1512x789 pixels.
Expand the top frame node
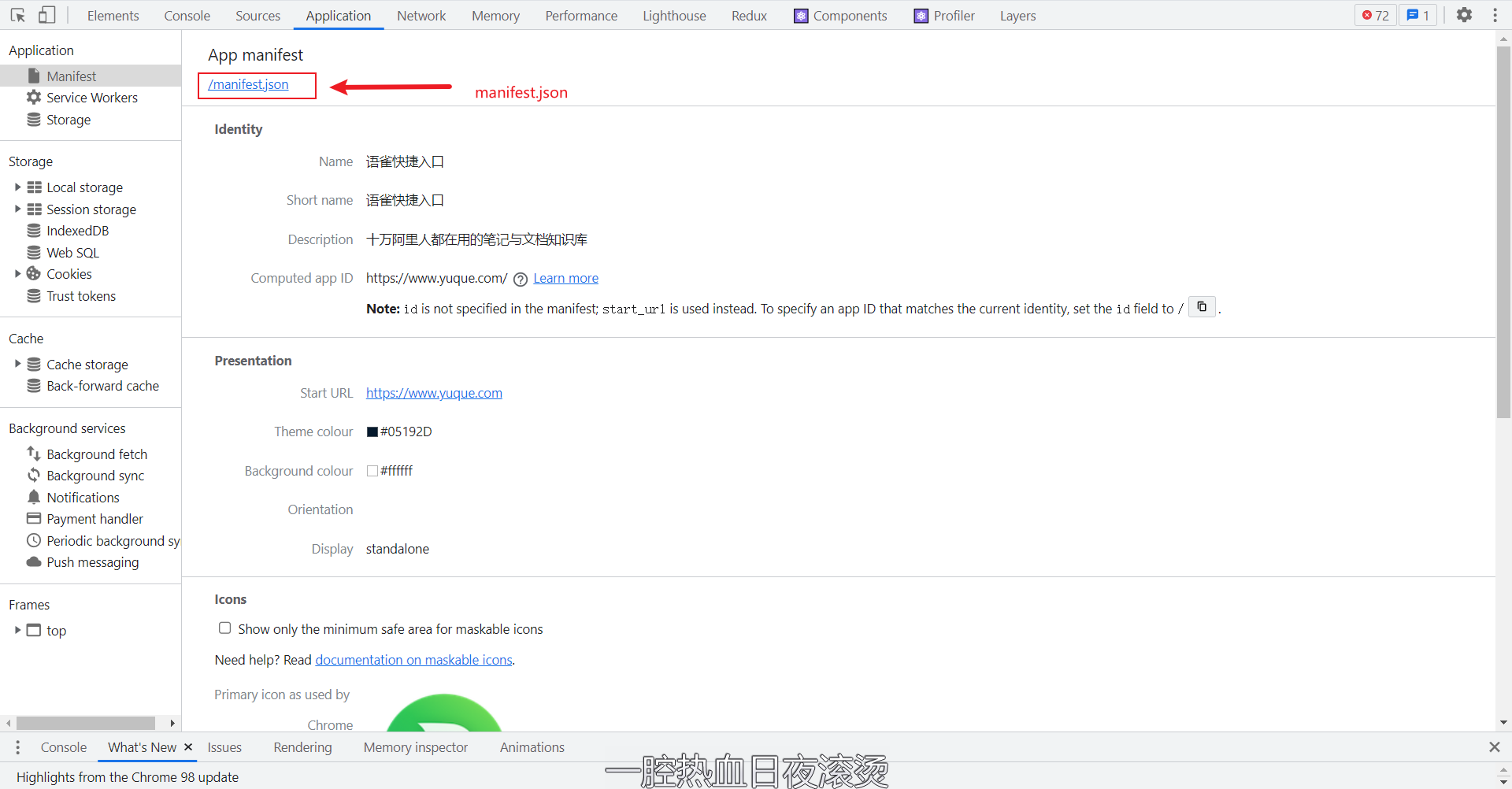[x=17, y=630]
